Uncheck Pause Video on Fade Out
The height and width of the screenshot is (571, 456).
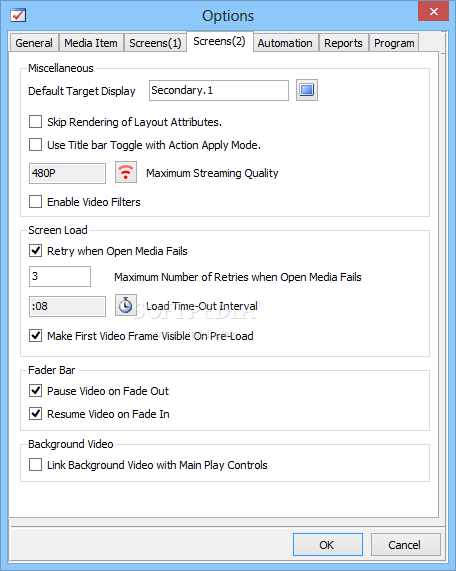pos(35,390)
